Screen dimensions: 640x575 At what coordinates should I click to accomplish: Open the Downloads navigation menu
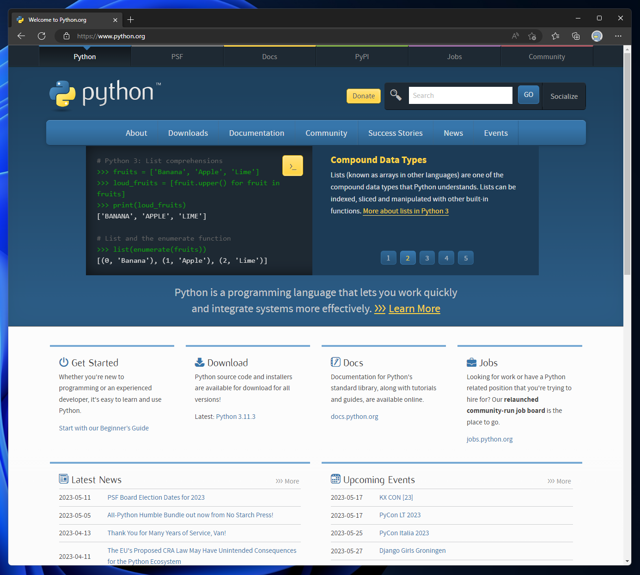pyautogui.click(x=188, y=133)
